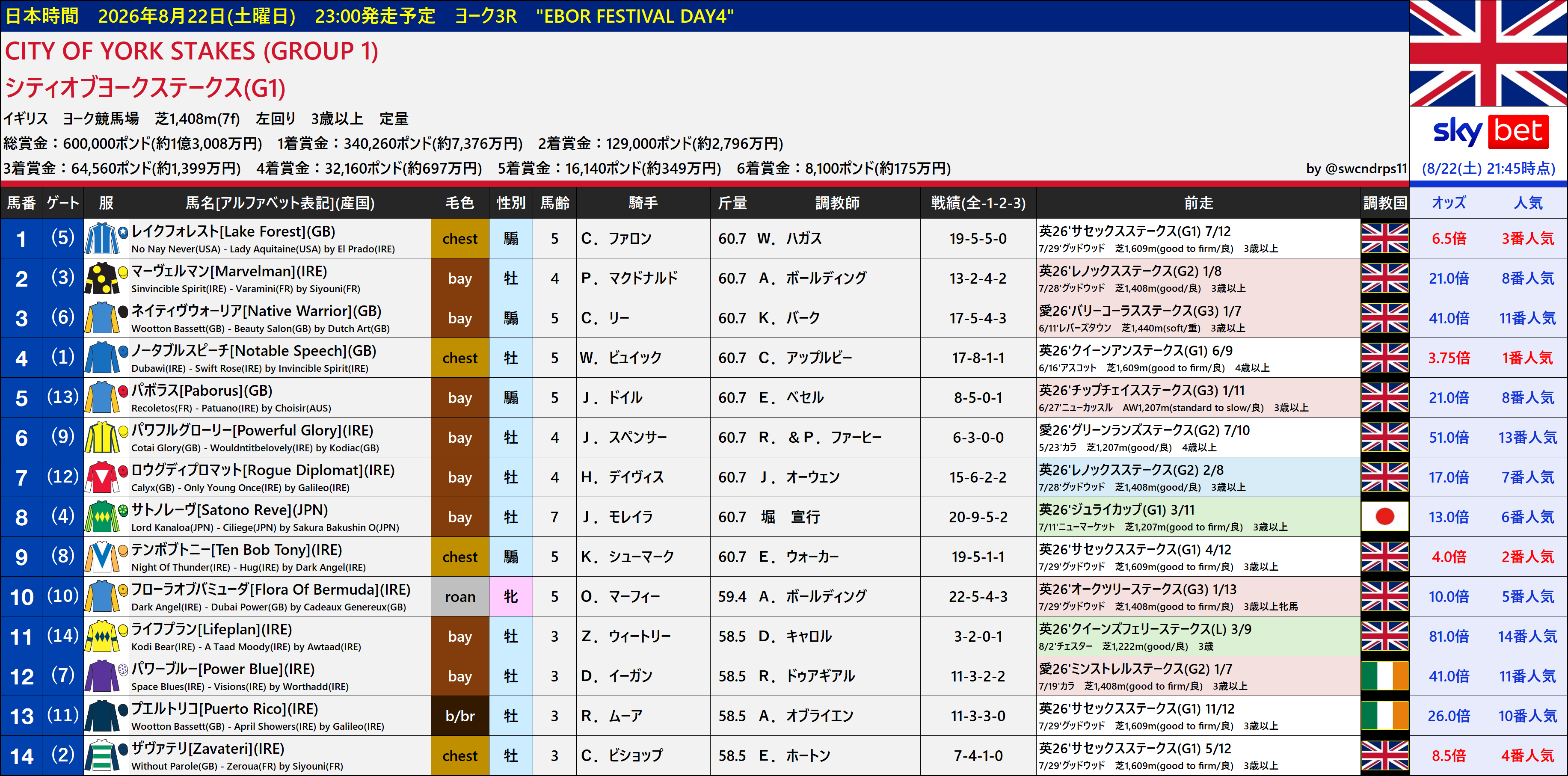Click the dark navy silks for Puerto Rico
1568x776 pixels.
point(106,716)
